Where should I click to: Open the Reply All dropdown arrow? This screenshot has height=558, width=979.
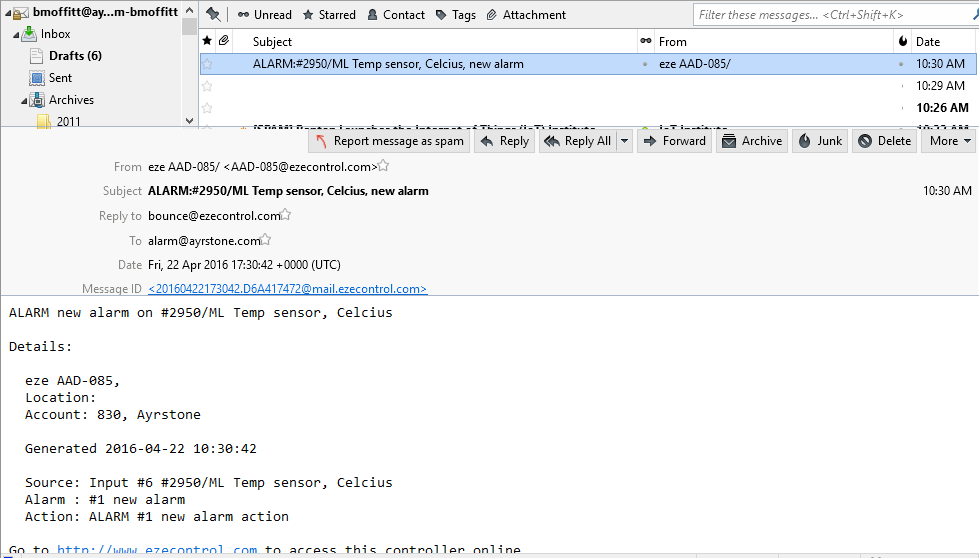click(625, 141)
